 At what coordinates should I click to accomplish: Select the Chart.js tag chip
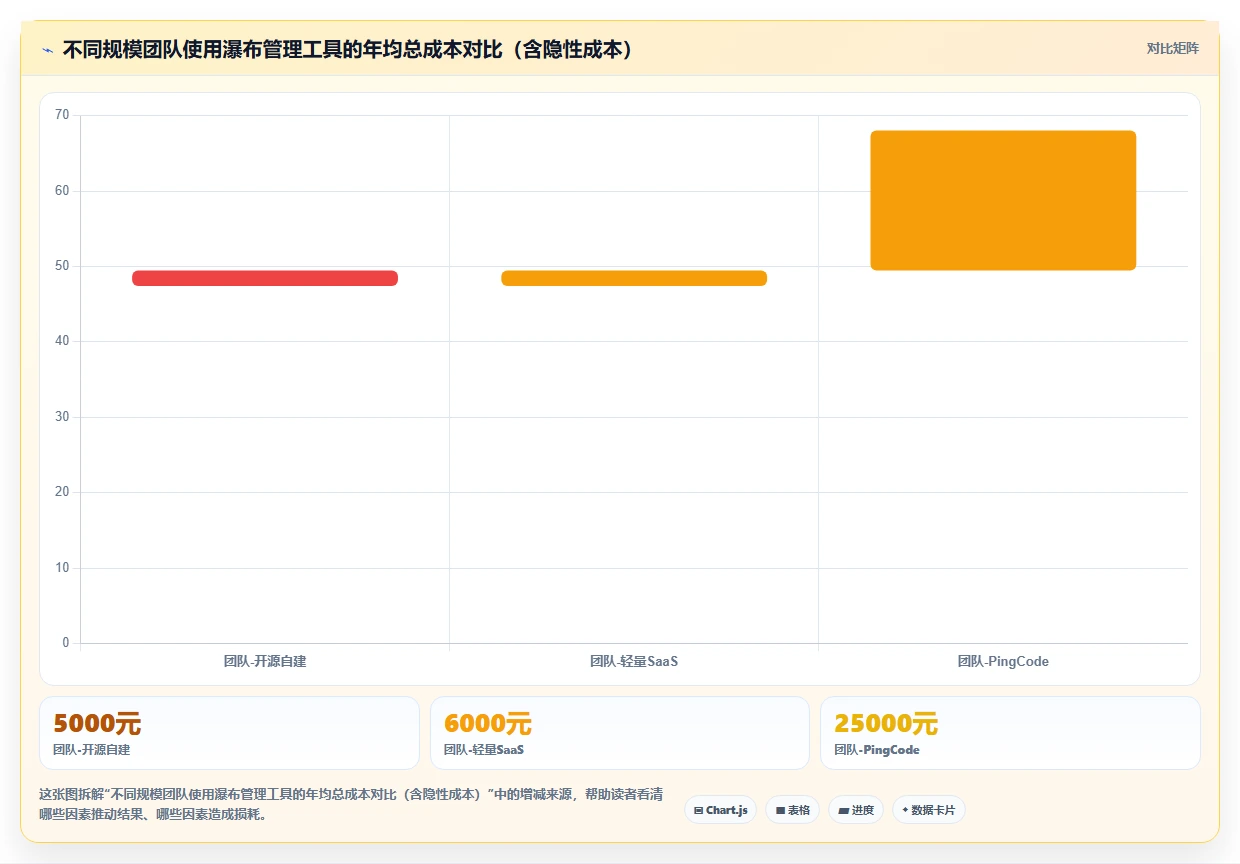720,810
